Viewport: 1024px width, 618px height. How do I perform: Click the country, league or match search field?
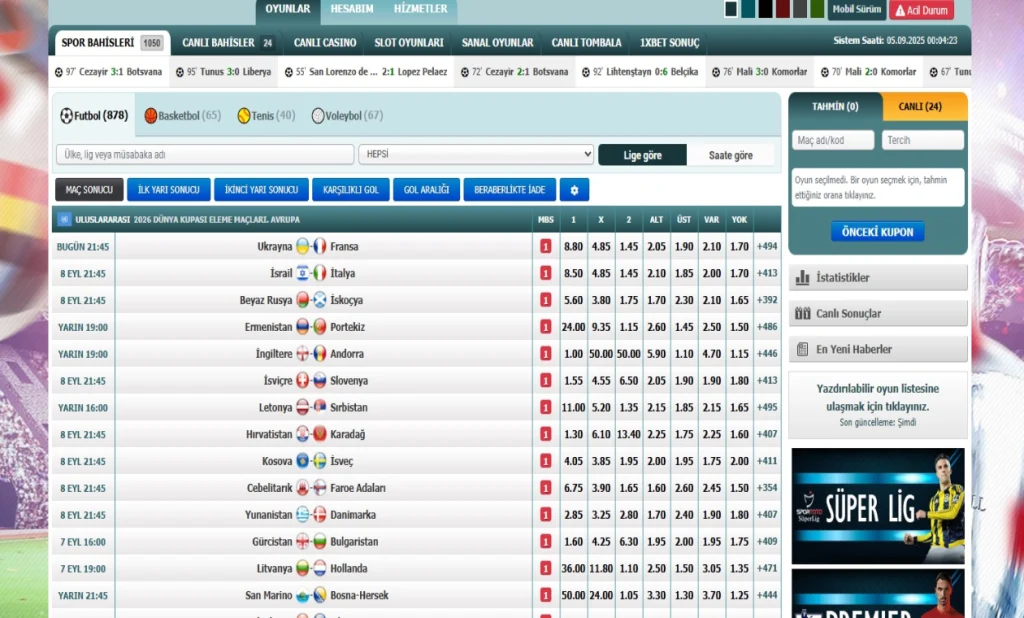(204, 155)
